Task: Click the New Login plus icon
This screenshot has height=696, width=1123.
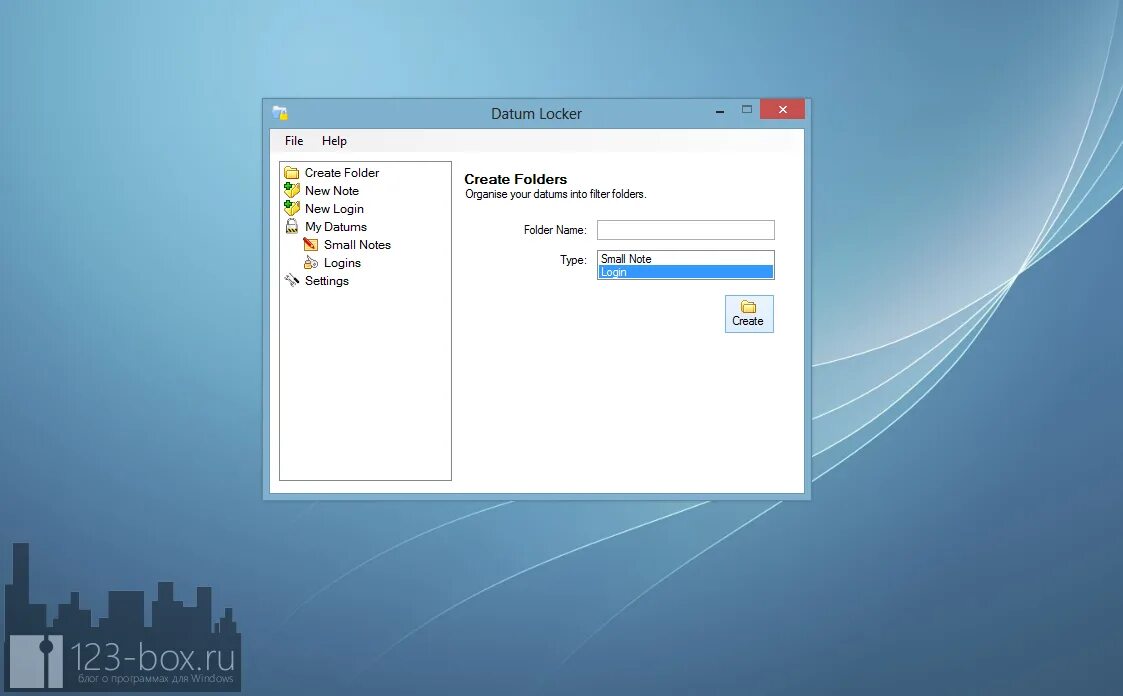Action: (x=291, y=208)
